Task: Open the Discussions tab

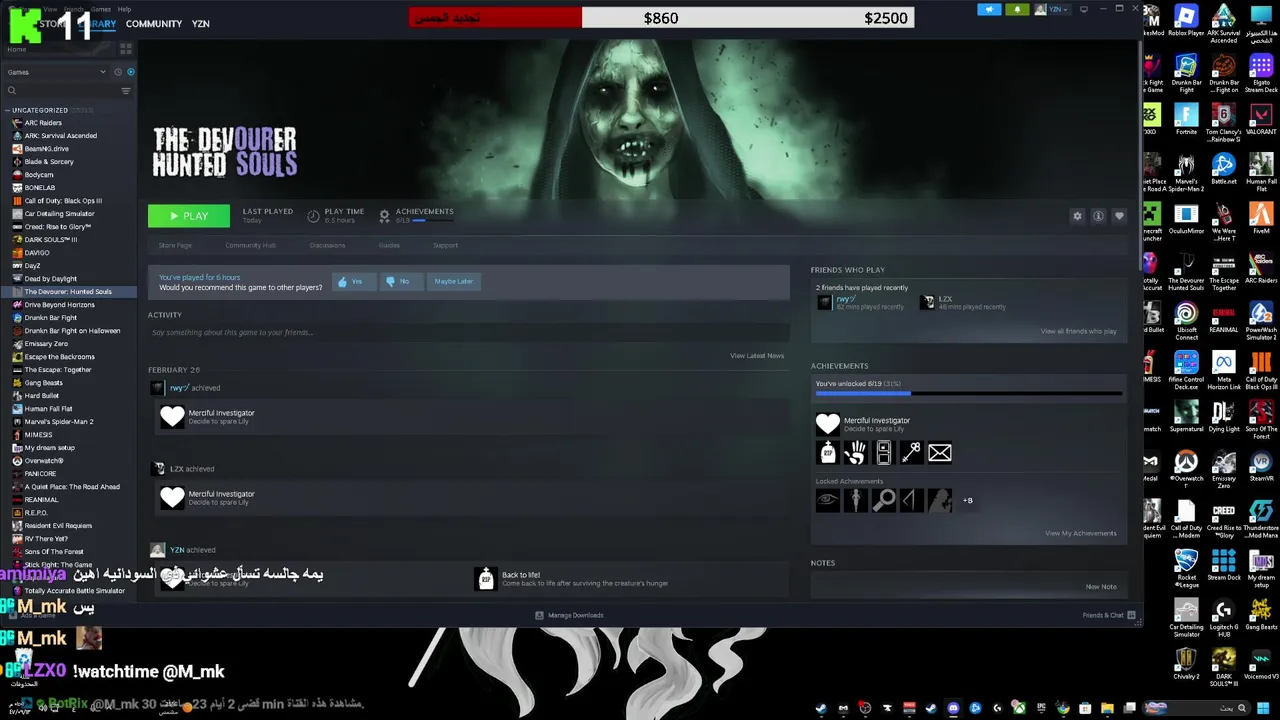Action: click(x=327, y=246)
